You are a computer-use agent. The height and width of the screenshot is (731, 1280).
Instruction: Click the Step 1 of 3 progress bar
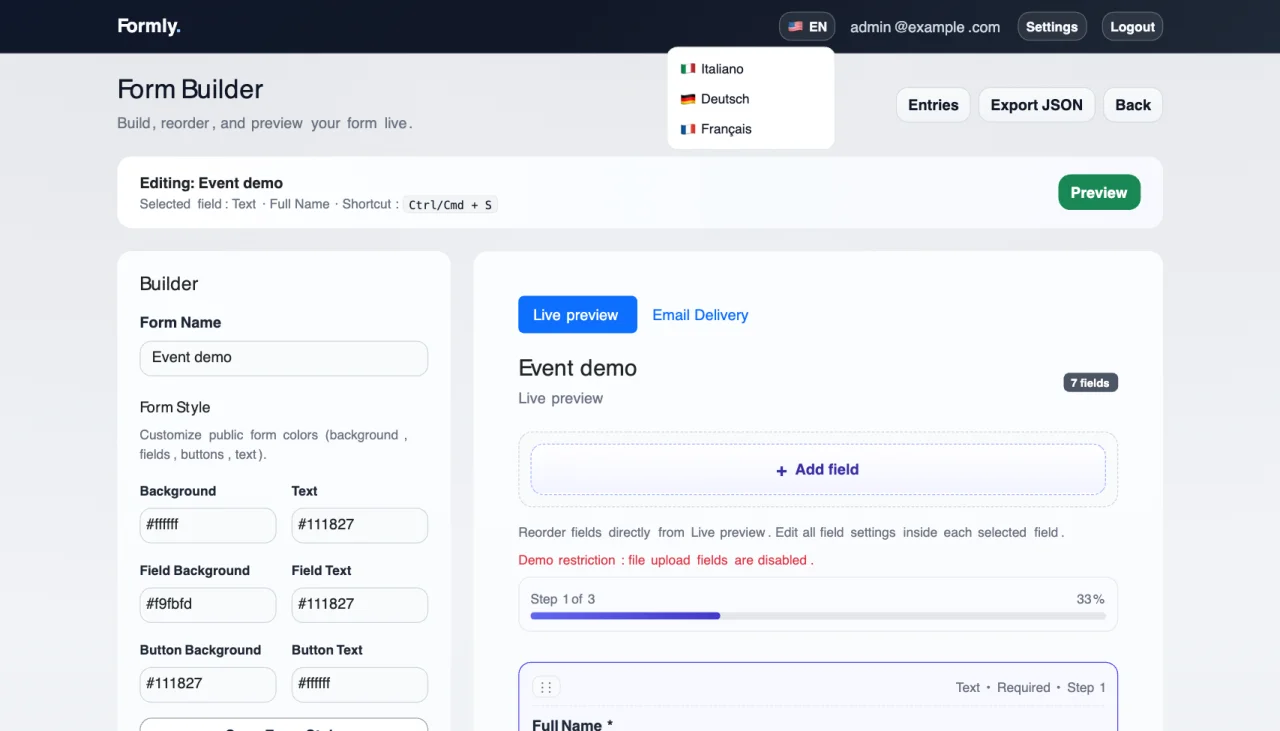(818, 616)
